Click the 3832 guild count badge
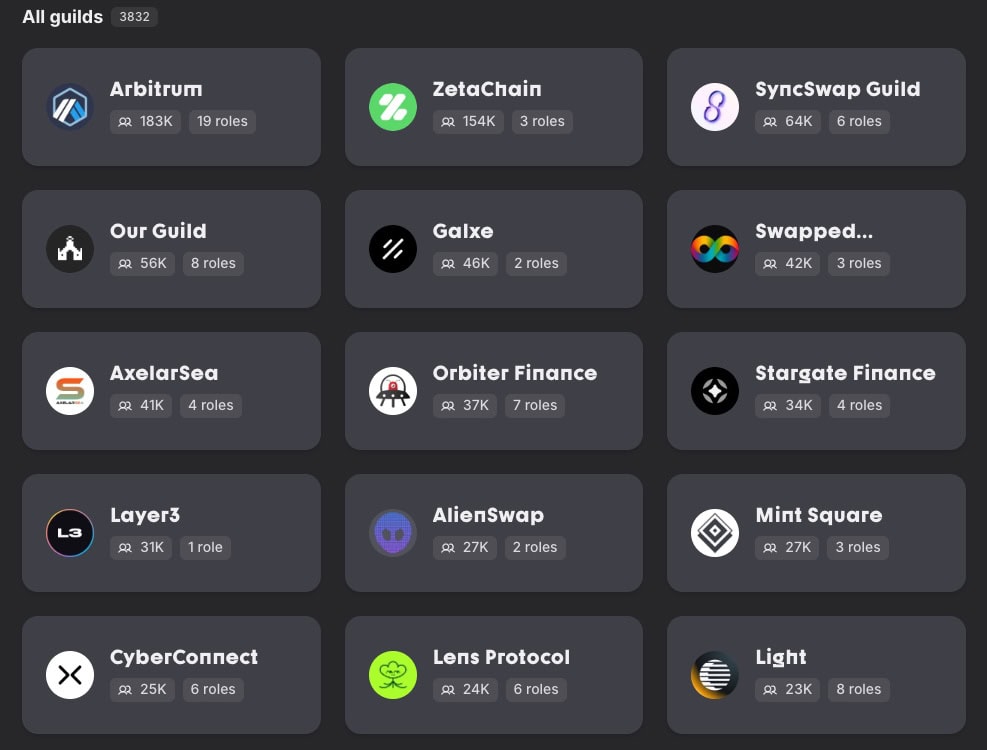This screenshot has height=750, width=987. [134, 17]
